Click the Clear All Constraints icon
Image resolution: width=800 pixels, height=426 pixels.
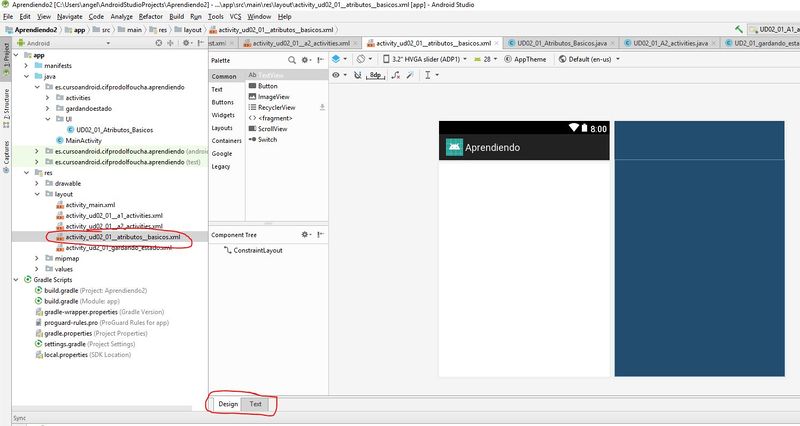pyautogui.click(x=396, y=75)
